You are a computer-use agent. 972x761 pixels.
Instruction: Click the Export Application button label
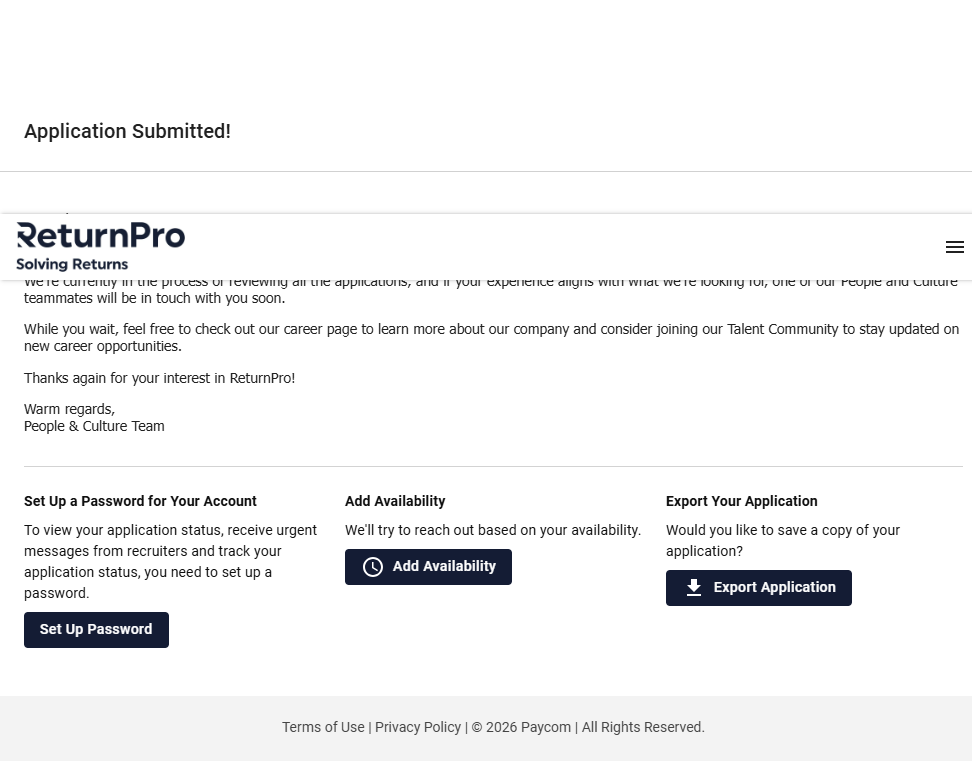click(x=774, y=588)
